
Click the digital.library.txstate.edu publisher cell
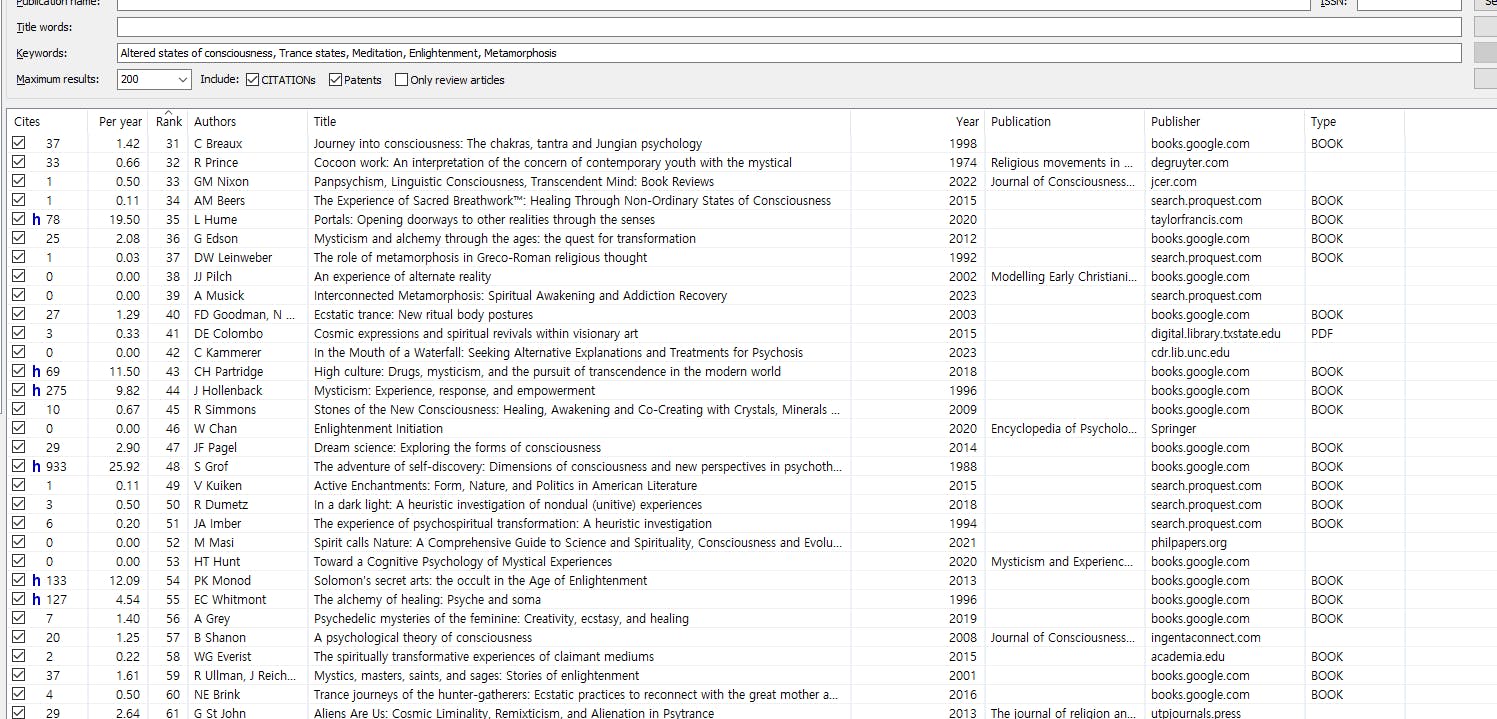pos(1215,334)
